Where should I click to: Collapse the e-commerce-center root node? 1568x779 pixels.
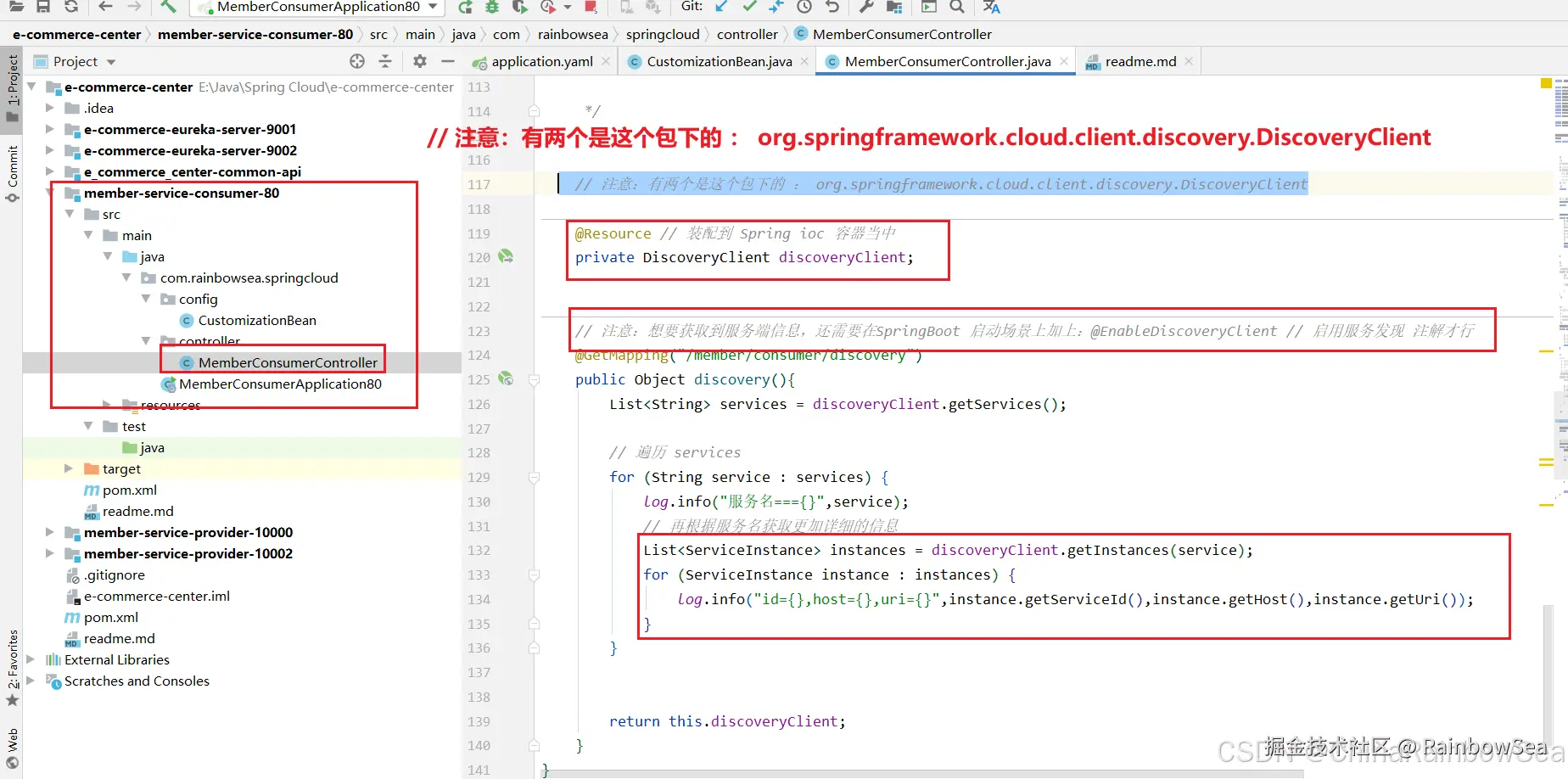(31, 87)
